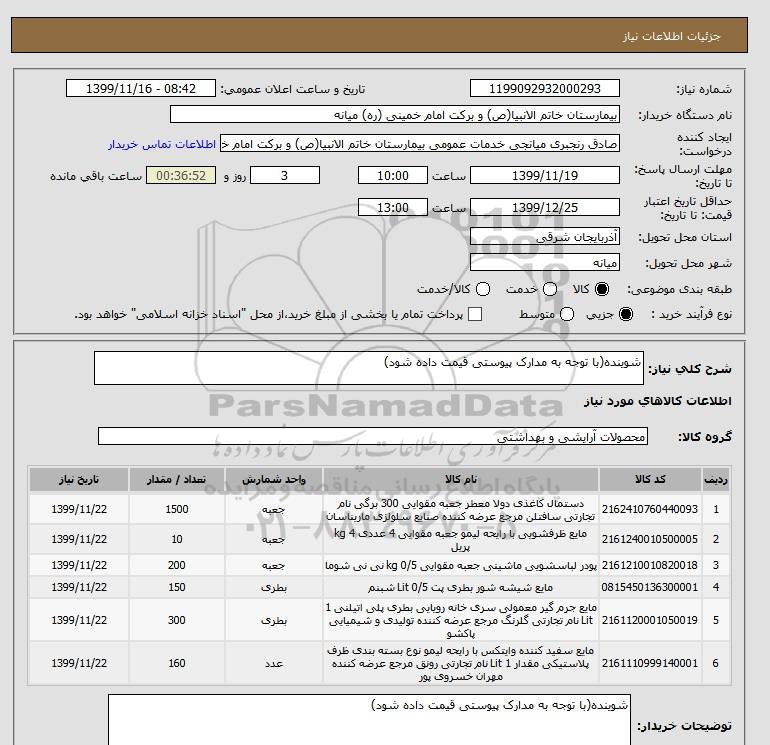This screenshot has width=770, height=745.
Task: Click the نام کالا column header
Action: [461, 479]
